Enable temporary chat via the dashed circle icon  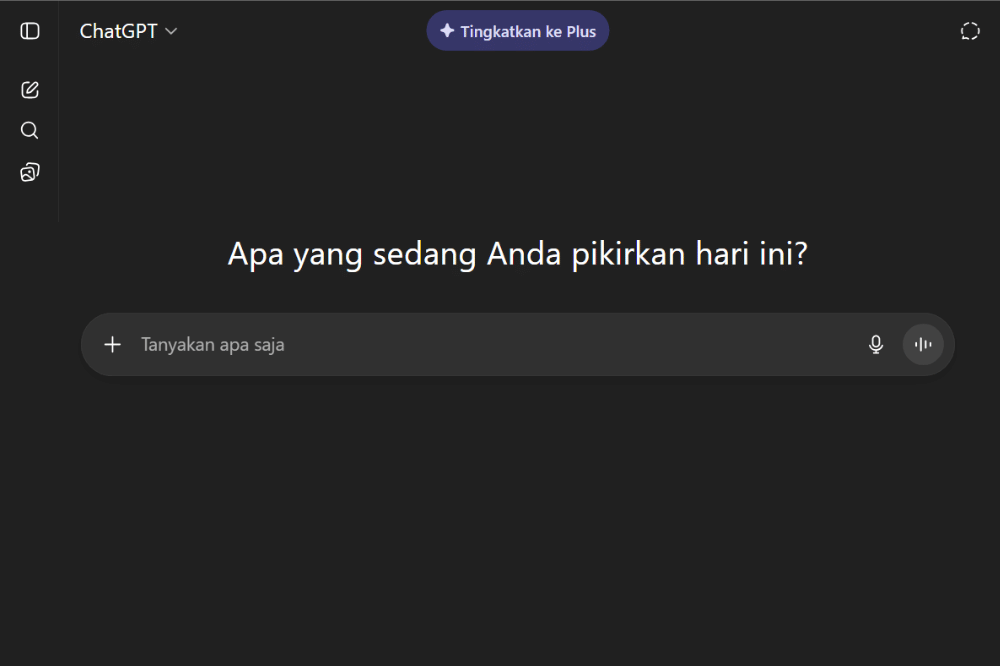[x=970, y=30]
